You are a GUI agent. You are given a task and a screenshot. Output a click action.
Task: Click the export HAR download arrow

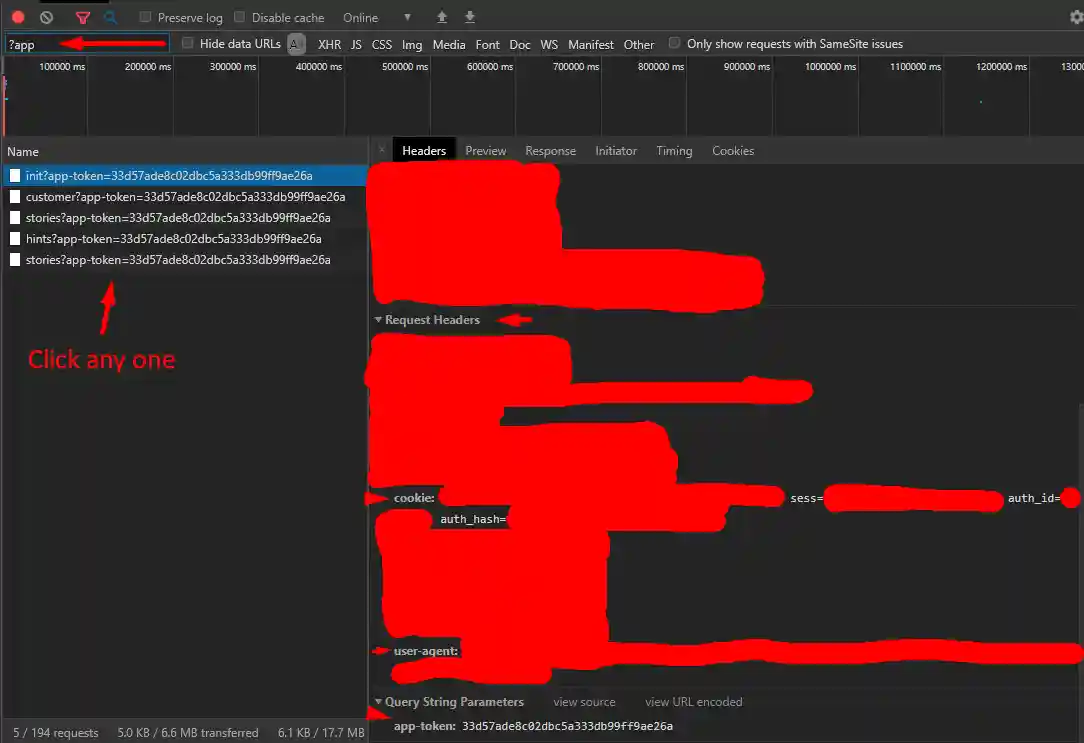pyautogui.click(x=470, y=17)
